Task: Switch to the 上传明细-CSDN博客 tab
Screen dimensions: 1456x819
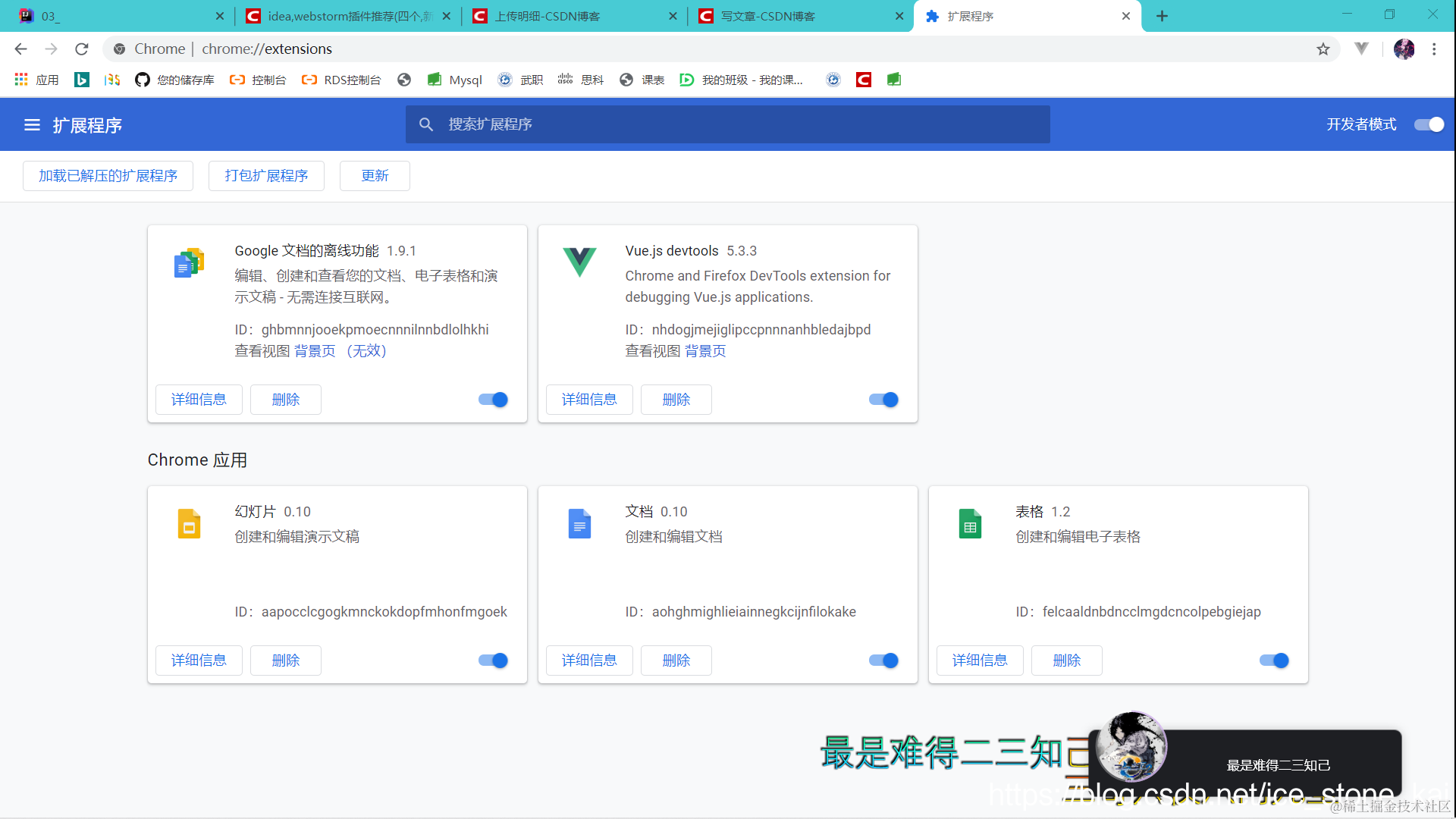Action: pos(548,15)
